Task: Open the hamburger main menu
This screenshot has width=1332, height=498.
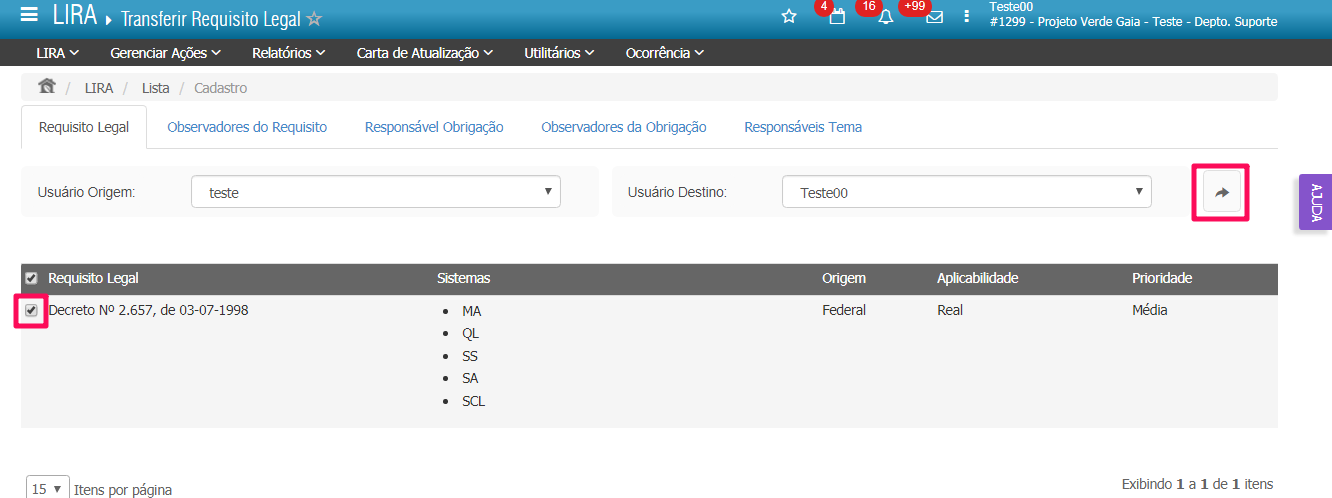Action: [29, 16]
